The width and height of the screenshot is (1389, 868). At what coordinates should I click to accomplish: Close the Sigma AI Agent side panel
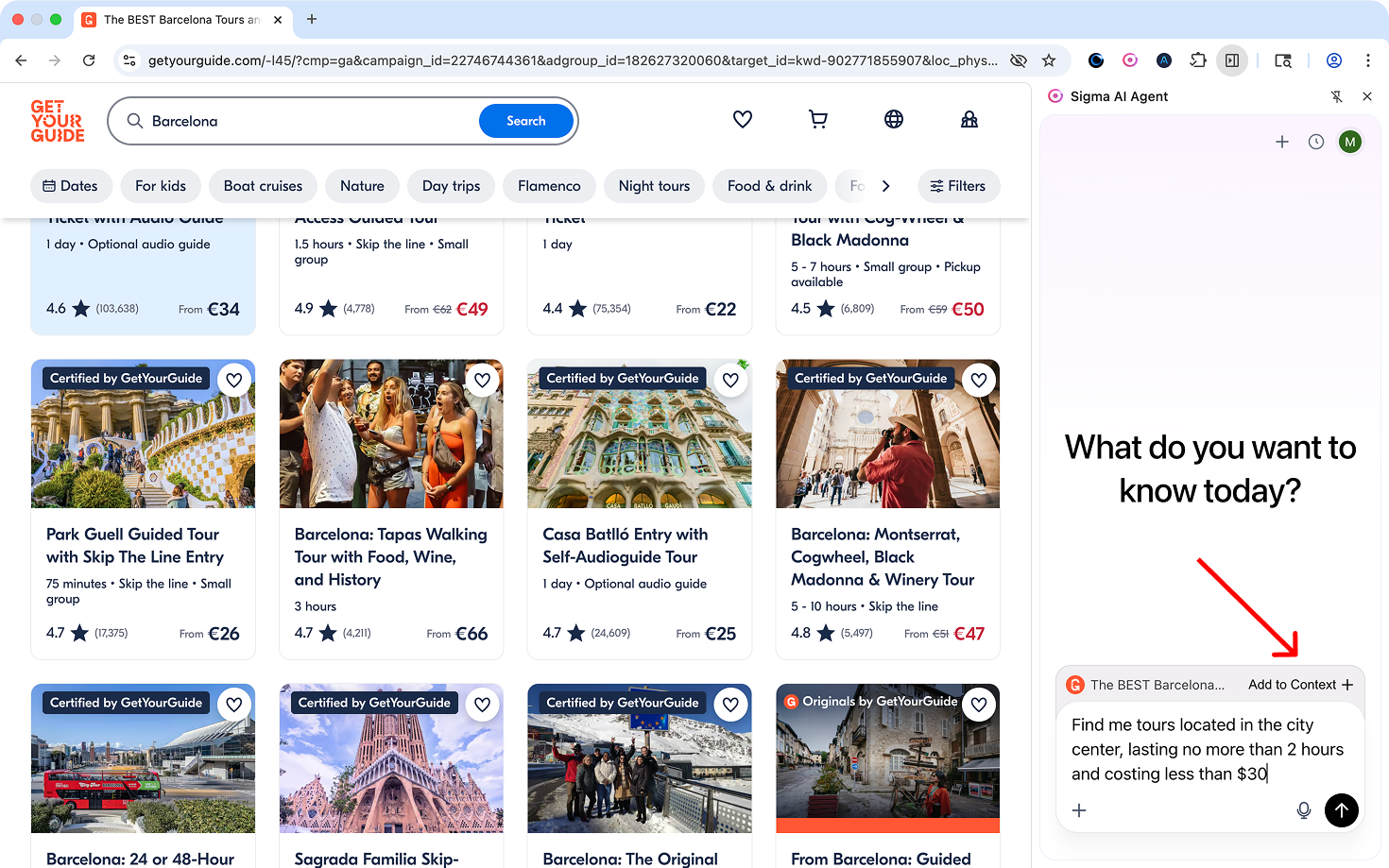pos(1367,96)
